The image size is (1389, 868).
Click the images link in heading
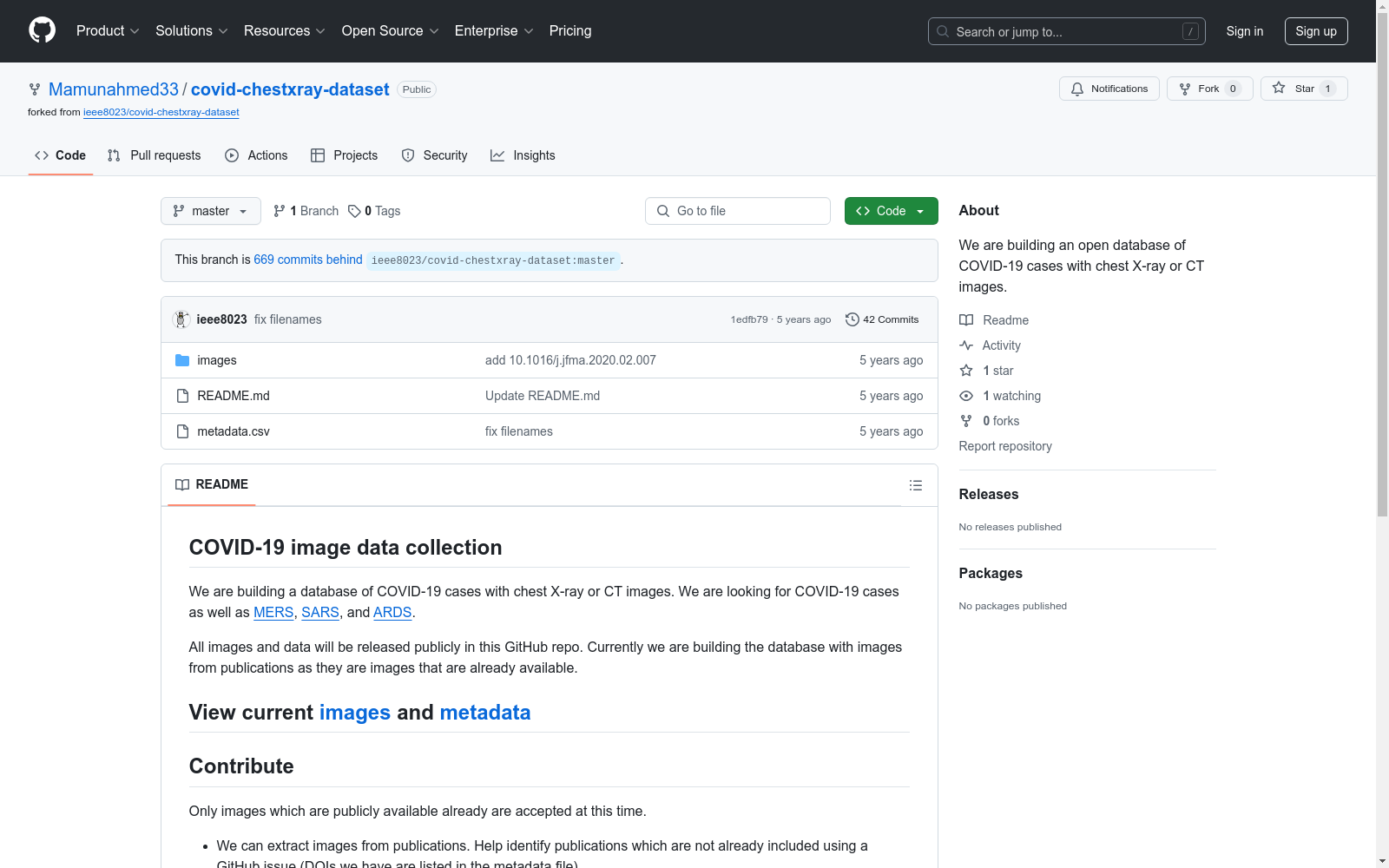[355, 713]
